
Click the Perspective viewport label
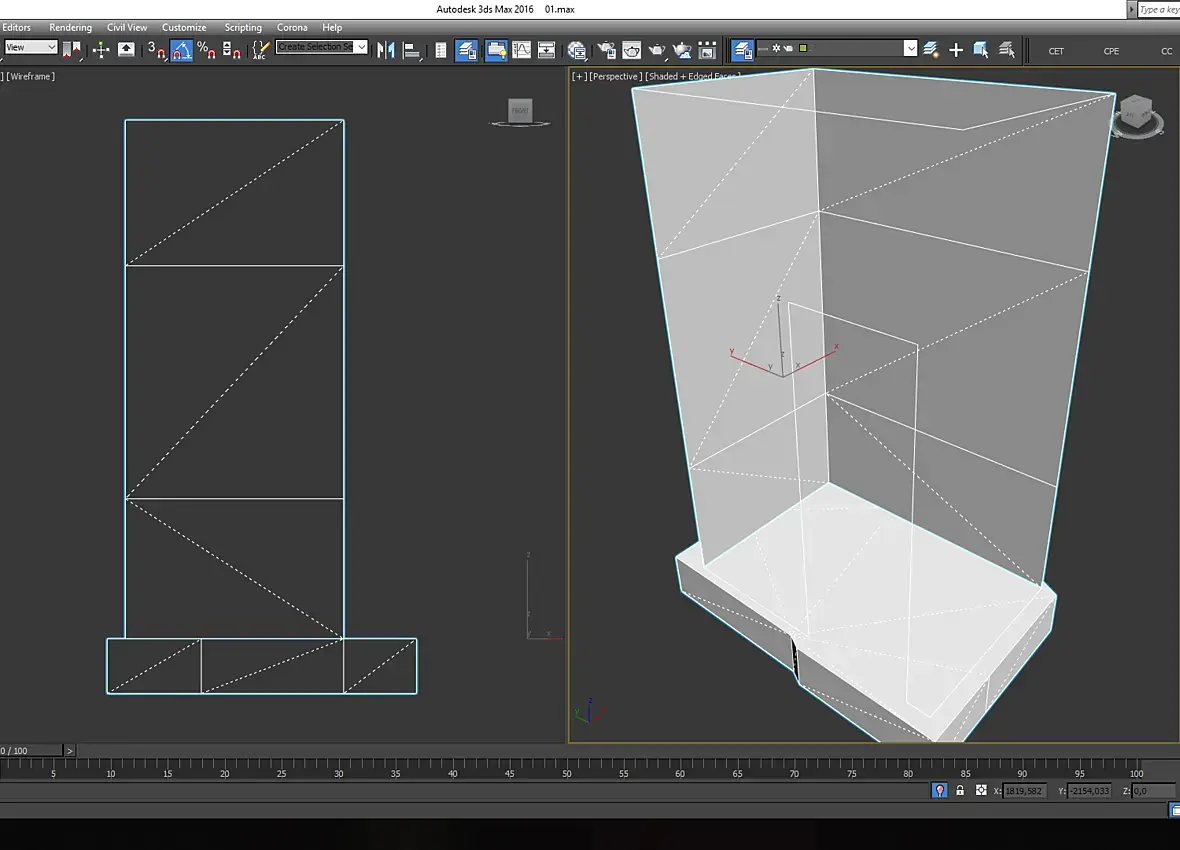click(615, 76)
